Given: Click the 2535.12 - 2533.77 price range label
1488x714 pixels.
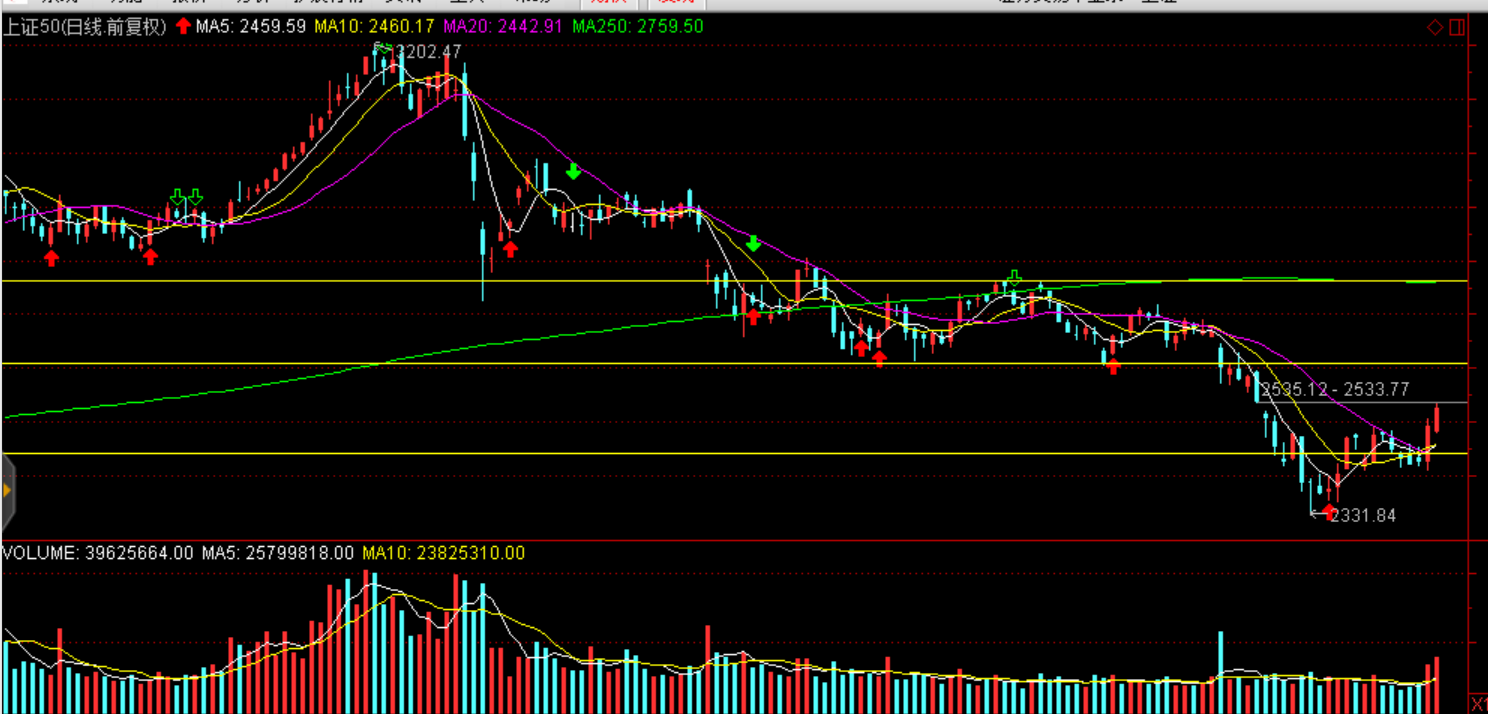Looking at the screenshot, I should click(1335, 390).
